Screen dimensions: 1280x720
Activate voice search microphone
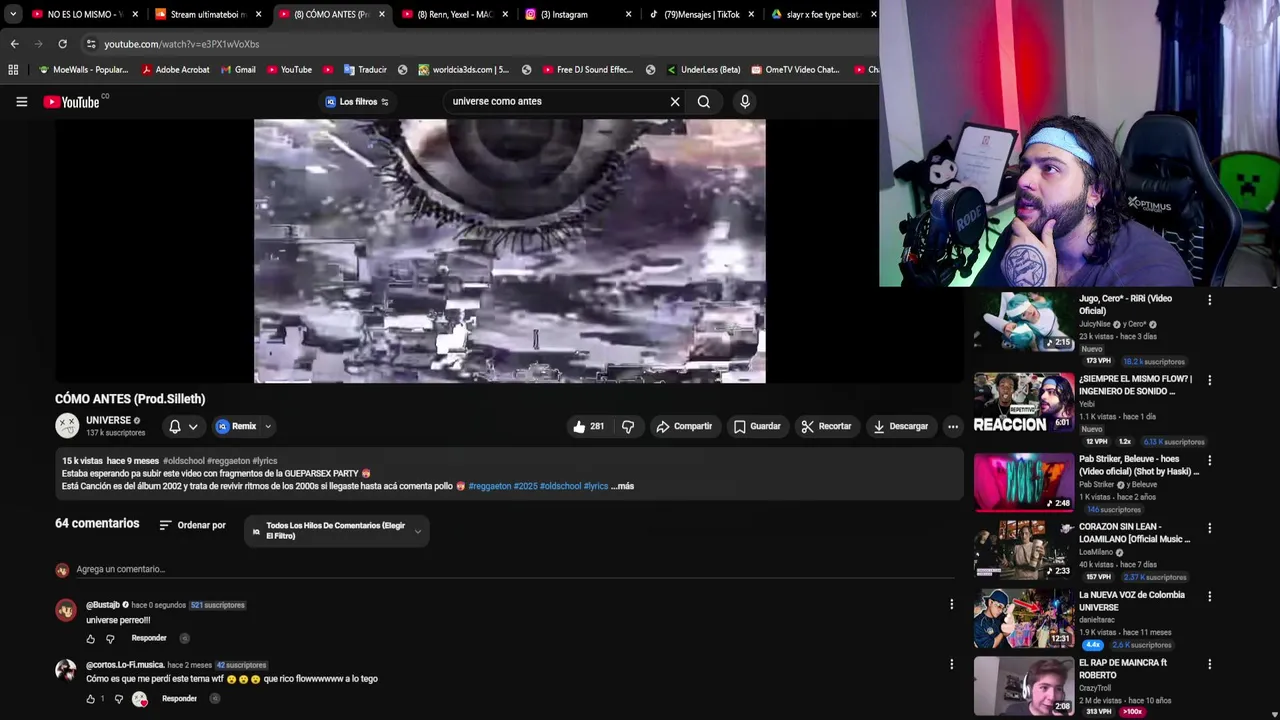click(x=745, y=101)
